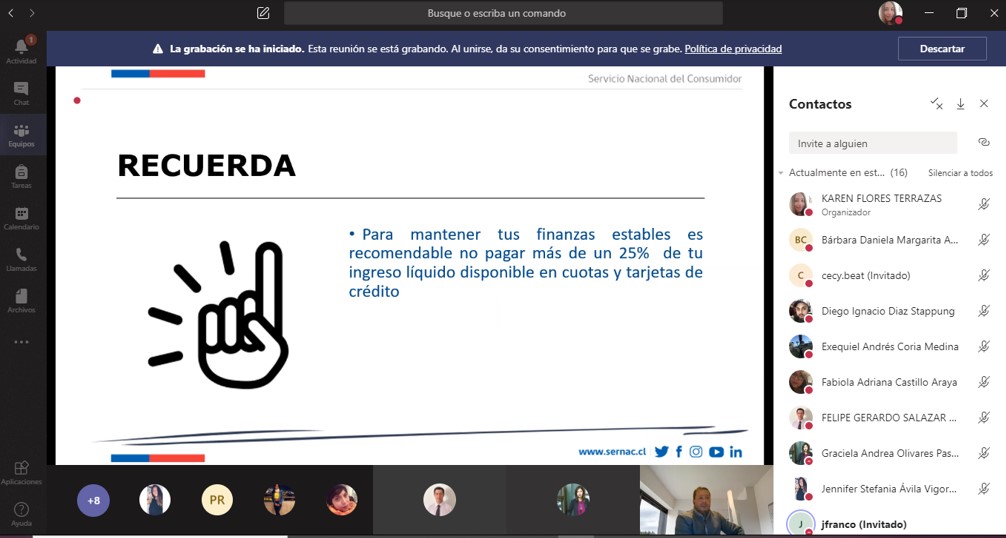Open Instagram icon on the slide
Viewport: 1006px width, 538px height.
tap(696, 451)
